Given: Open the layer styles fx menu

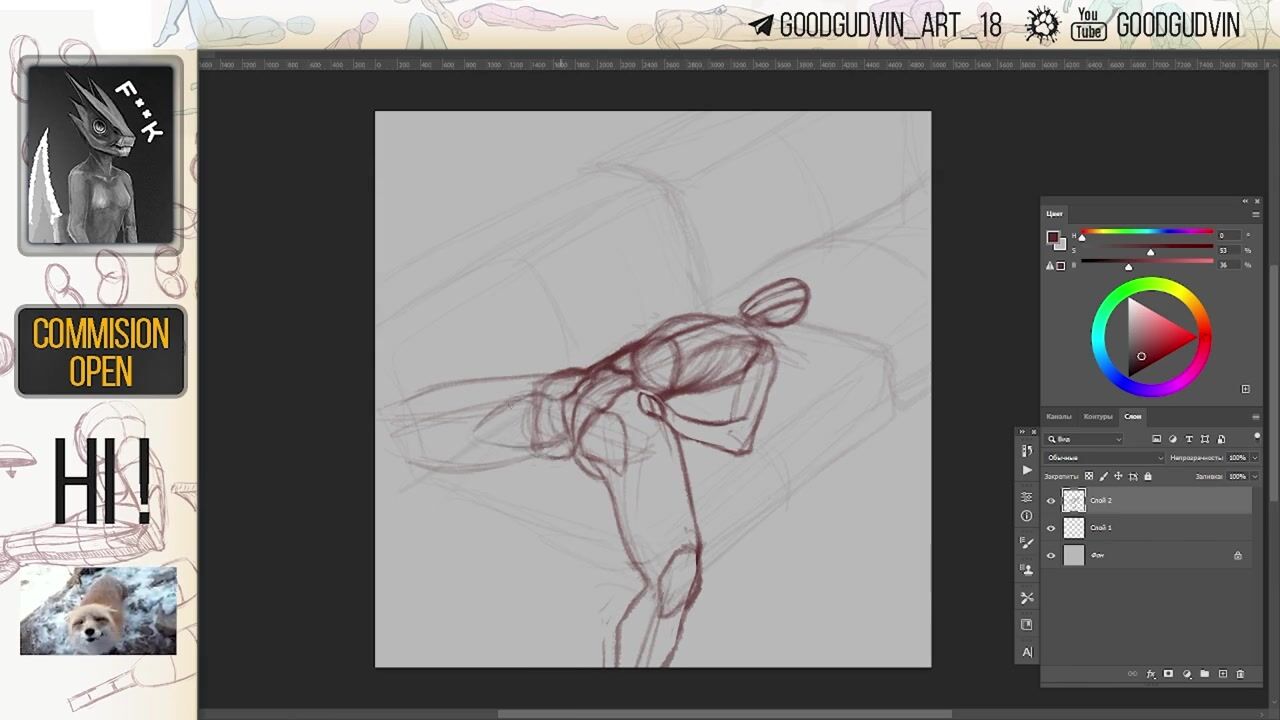Looking at the screenshot, I should point(1151,674).
